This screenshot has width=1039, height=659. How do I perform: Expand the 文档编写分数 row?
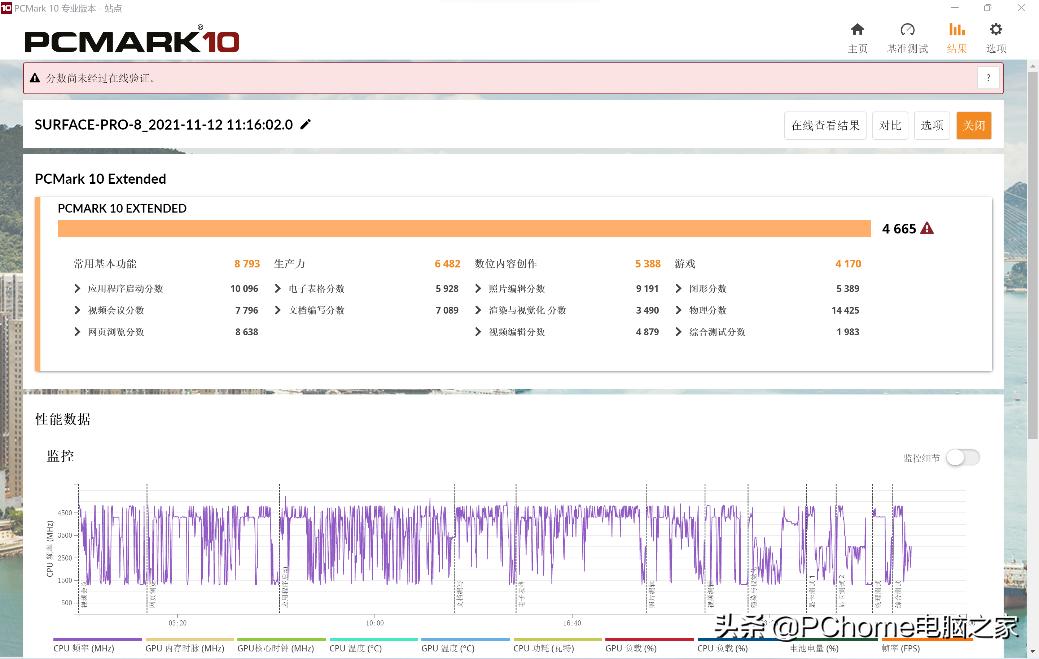point(278,310)
